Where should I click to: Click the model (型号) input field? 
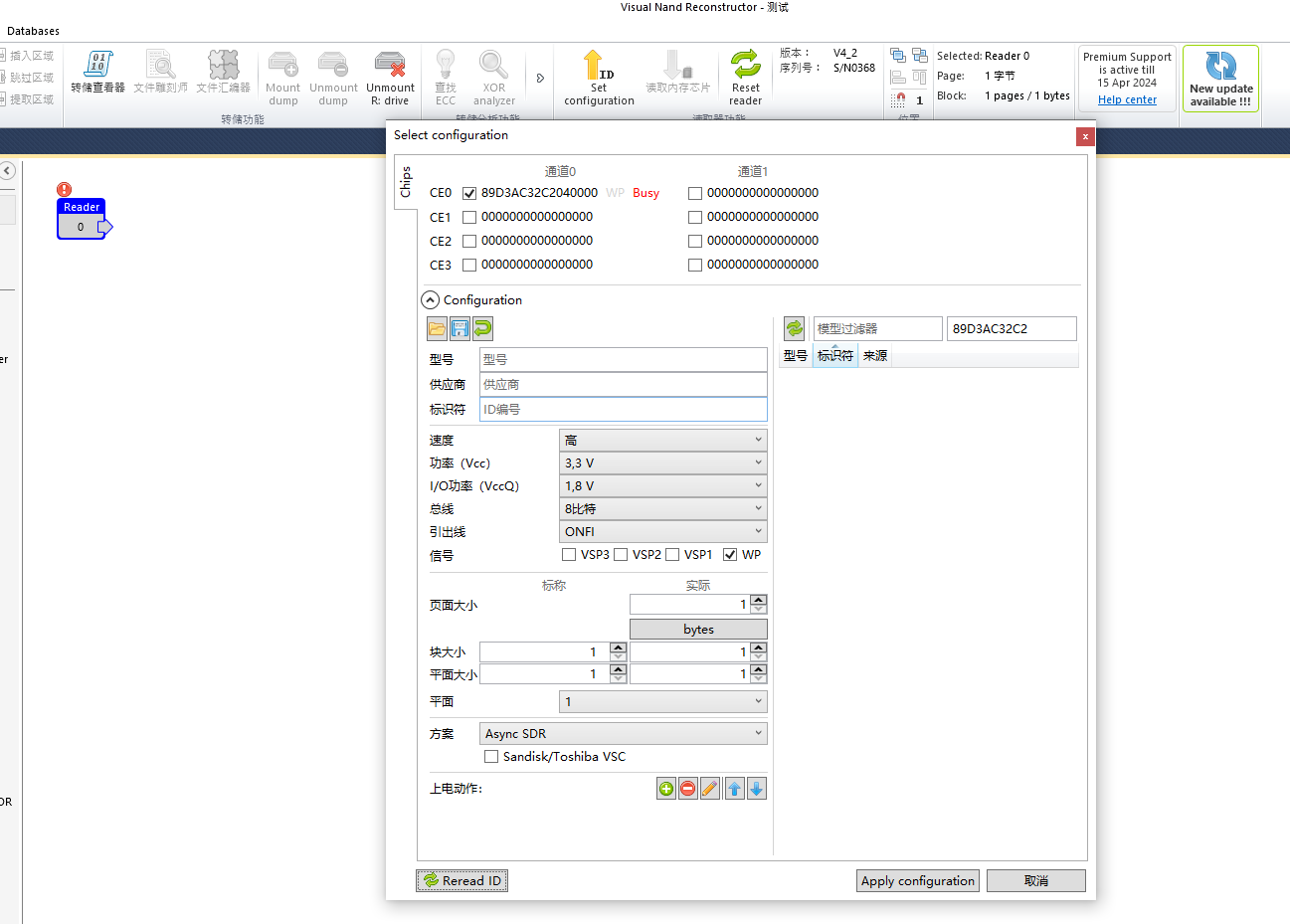(x=623, y=359)
